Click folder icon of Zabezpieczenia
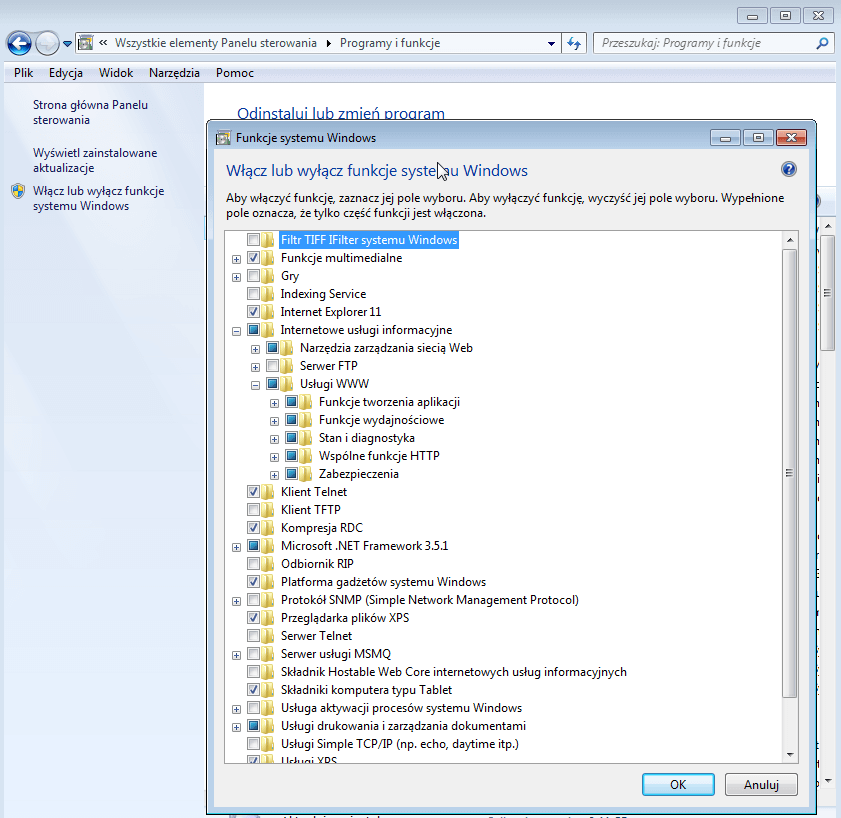The height and width of the screenshot is (818, 841). [306, 474]
